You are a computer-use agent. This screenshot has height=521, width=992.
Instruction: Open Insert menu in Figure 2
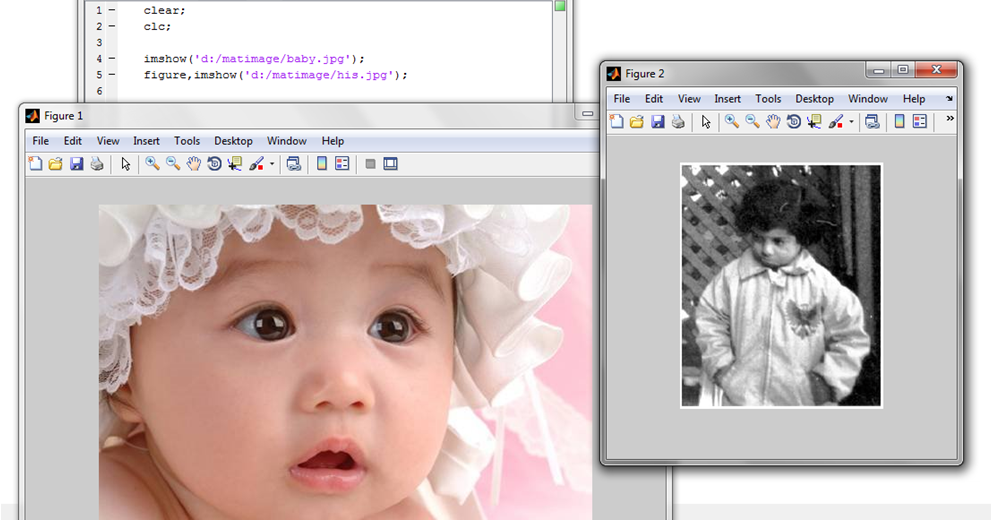click(x=728, y=99)
